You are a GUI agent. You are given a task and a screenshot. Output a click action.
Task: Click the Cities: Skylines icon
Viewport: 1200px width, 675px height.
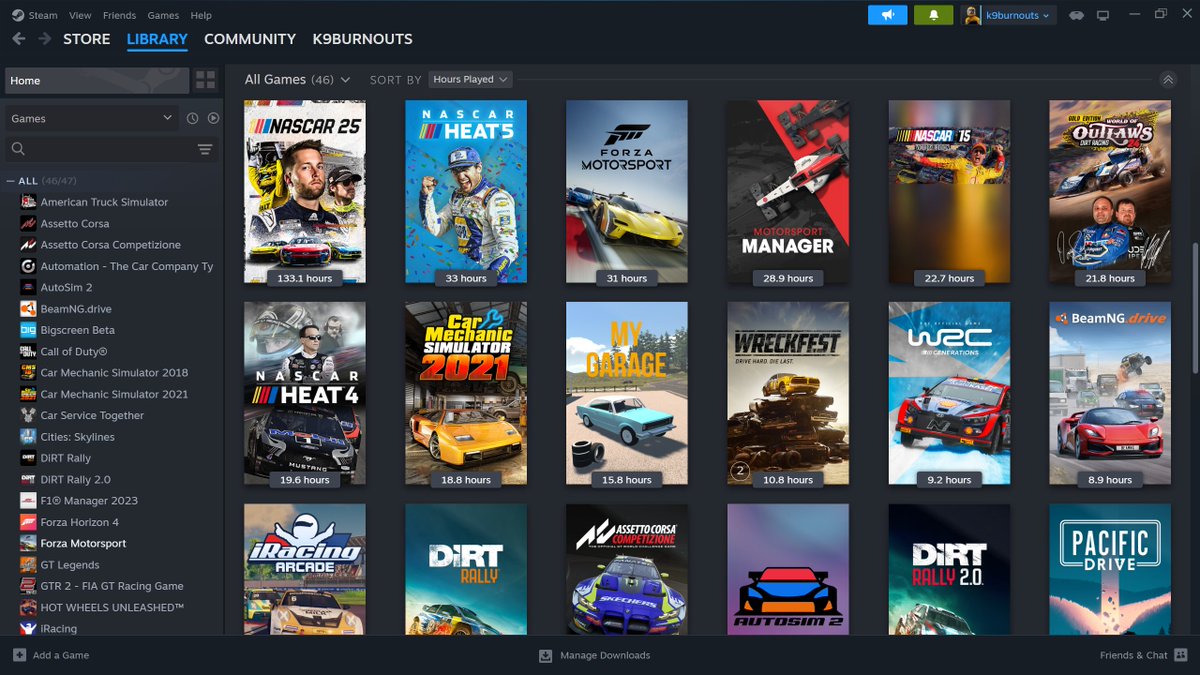click(x=28, y=437)
